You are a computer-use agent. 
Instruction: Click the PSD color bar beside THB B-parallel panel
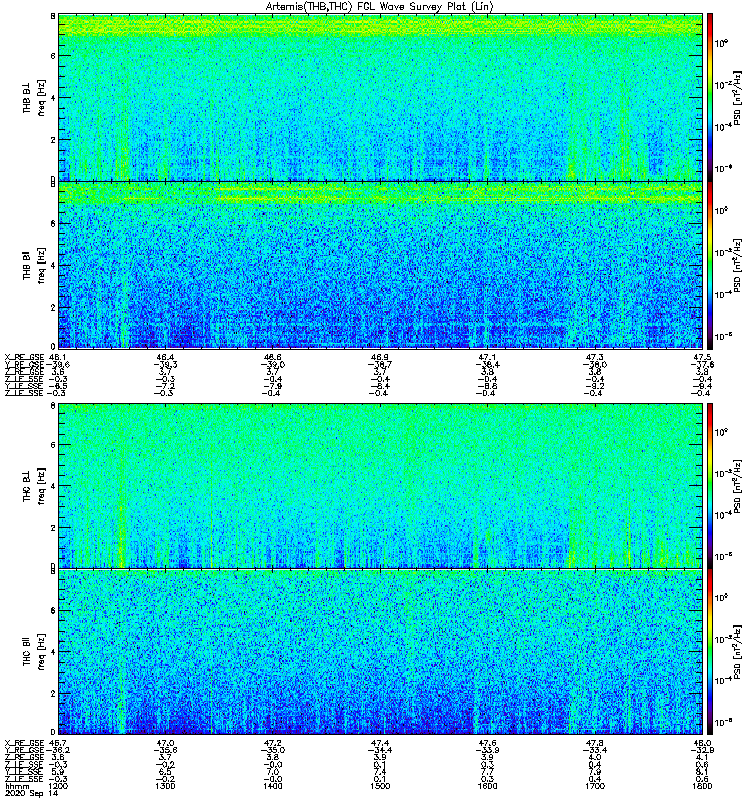[710, 265]
